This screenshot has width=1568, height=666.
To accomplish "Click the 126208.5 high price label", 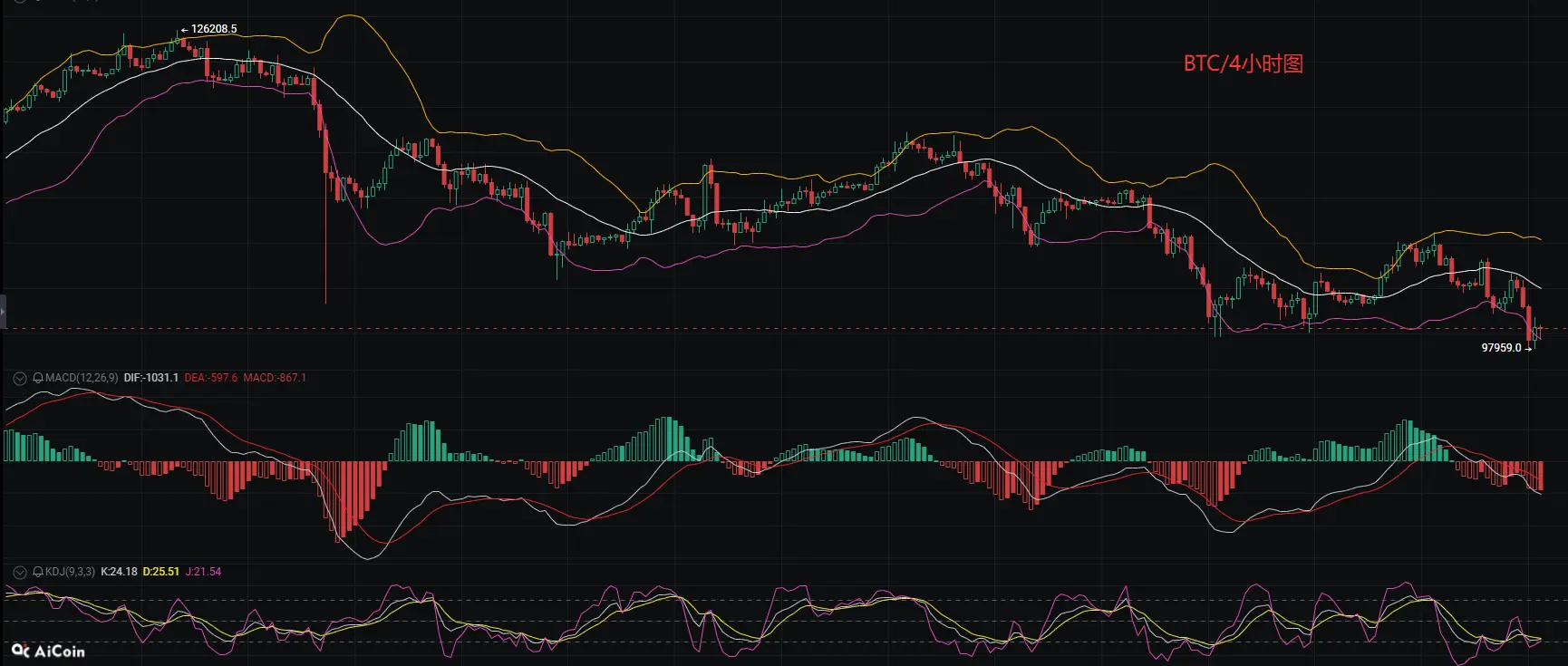I will pos(214,29).
